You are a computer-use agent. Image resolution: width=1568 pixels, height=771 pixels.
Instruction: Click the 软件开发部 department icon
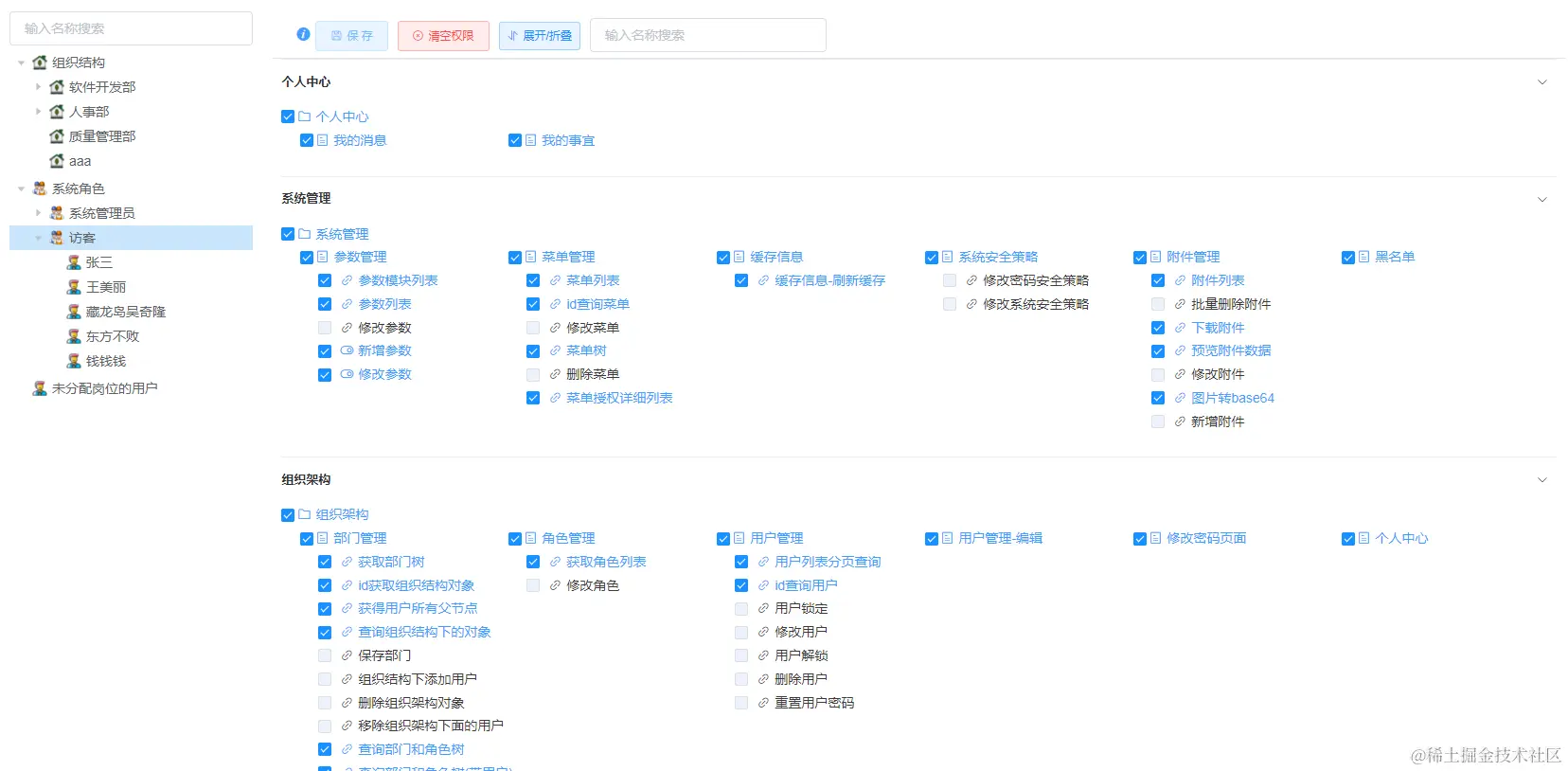tap(57, 87)
